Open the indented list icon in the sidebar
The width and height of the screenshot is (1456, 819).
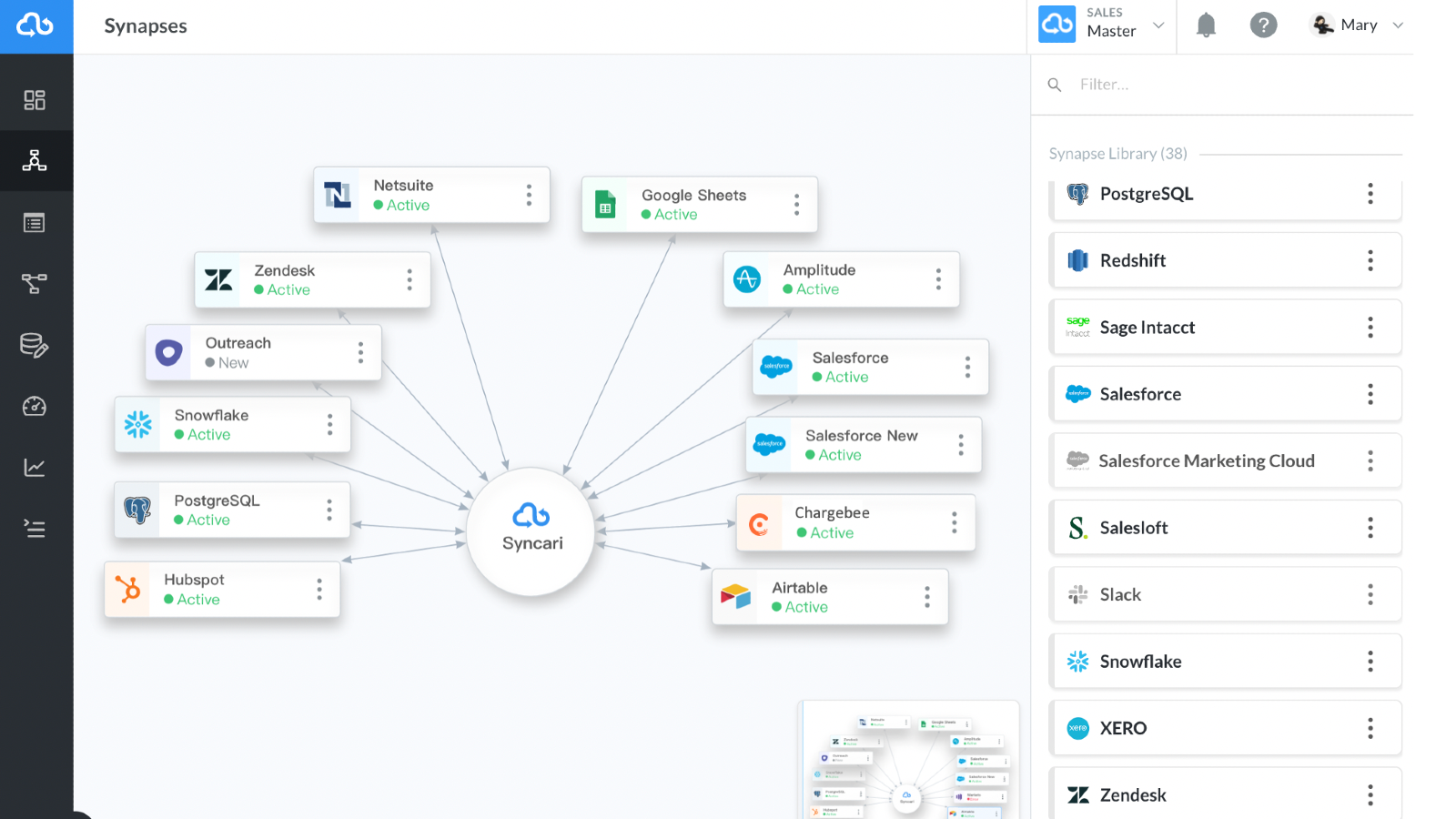(35, 529)
